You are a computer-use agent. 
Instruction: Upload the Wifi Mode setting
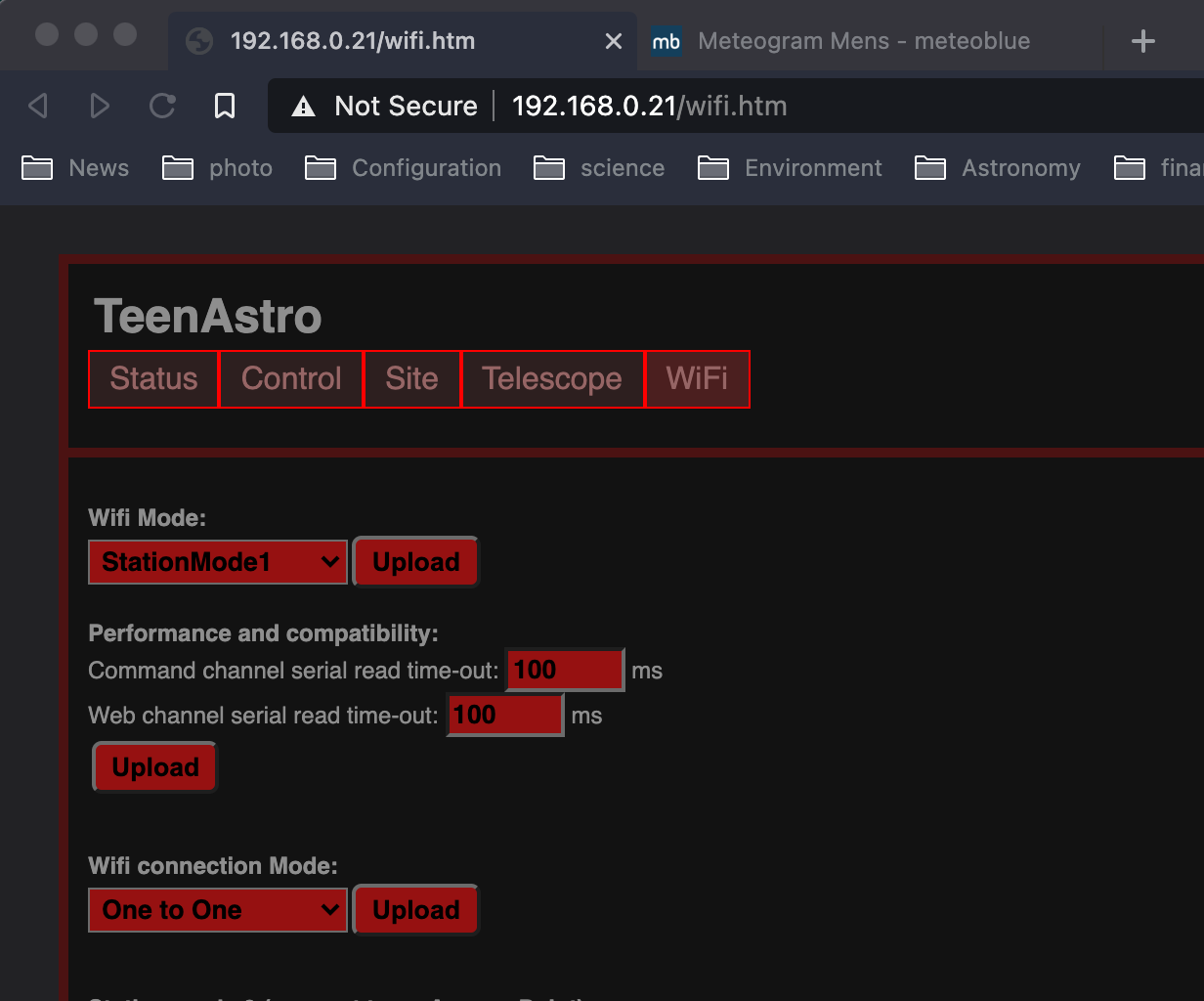point(416,562)
